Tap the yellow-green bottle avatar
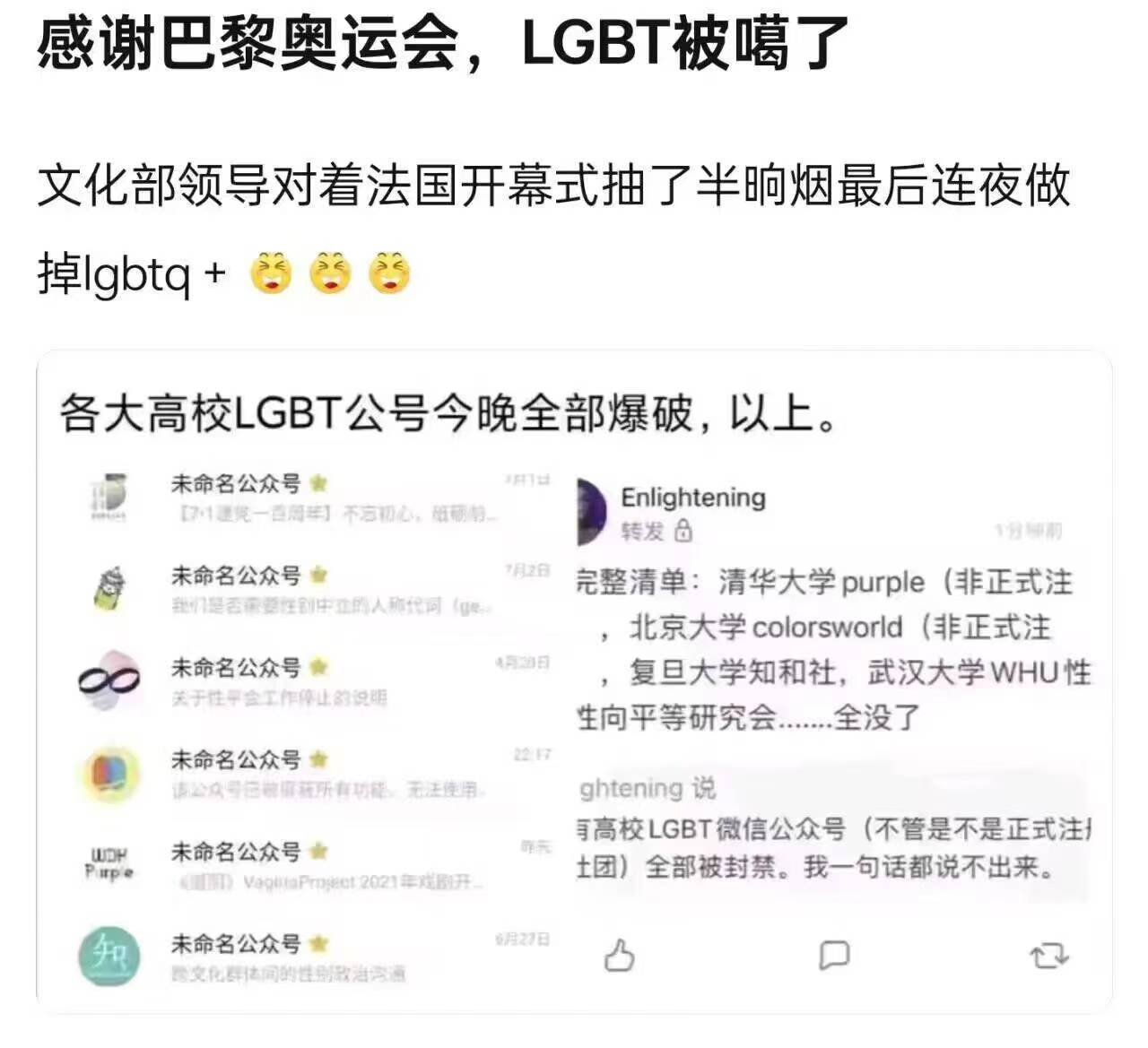 [109, 588]
